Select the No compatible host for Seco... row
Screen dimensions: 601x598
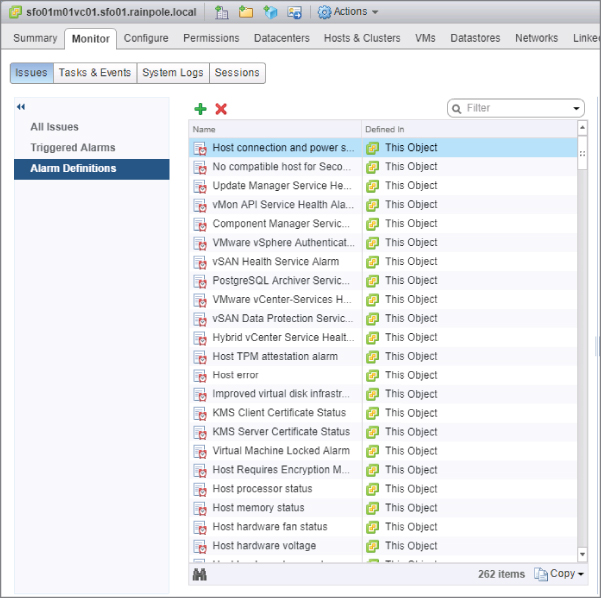coord(383,167)
